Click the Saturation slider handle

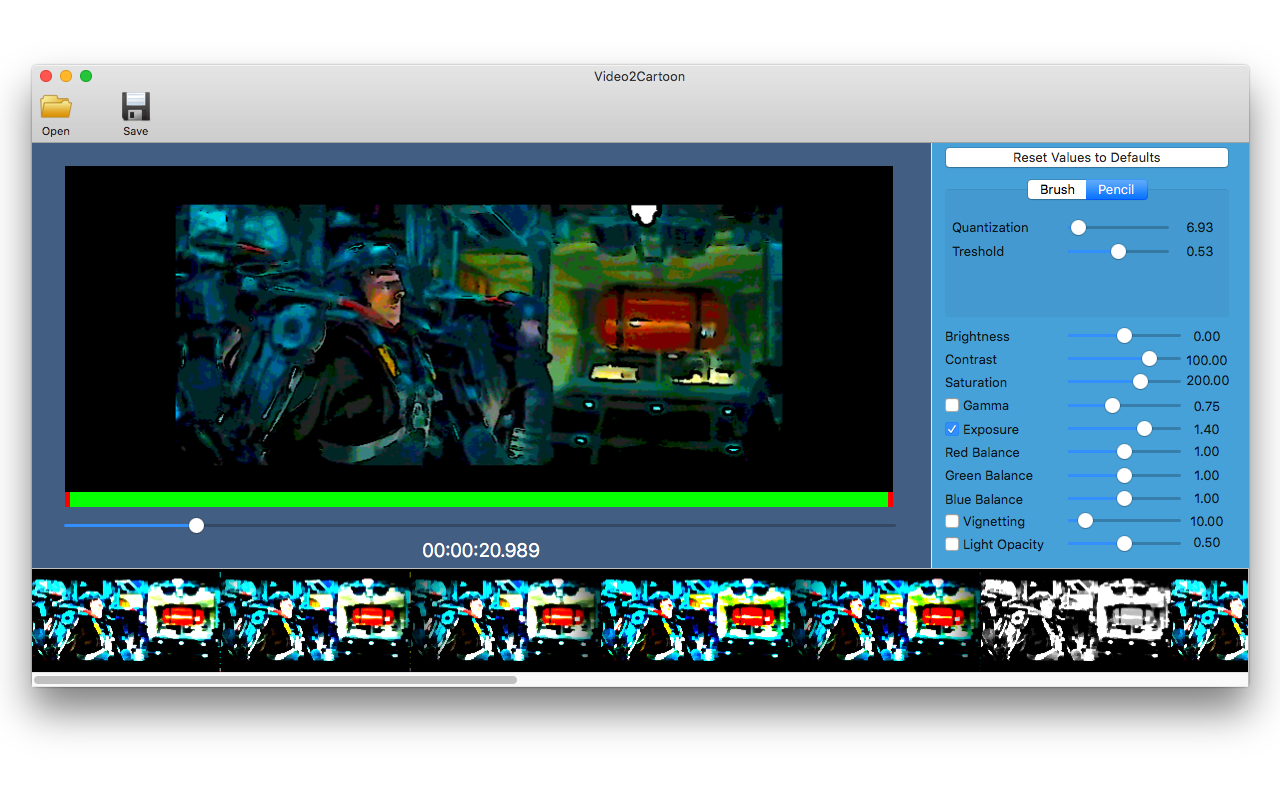tap(1140, 382)
